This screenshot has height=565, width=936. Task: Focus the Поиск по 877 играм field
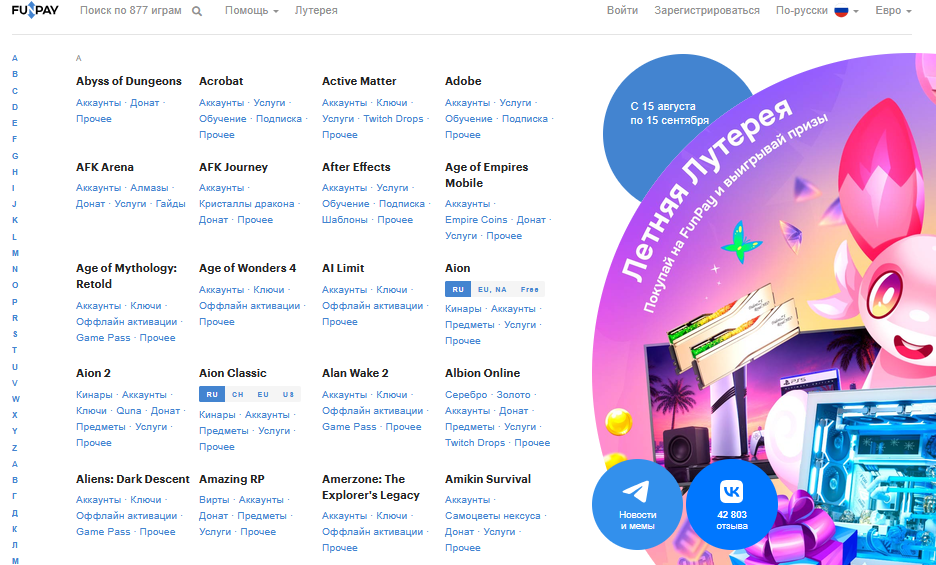click(x=131, y=11)
